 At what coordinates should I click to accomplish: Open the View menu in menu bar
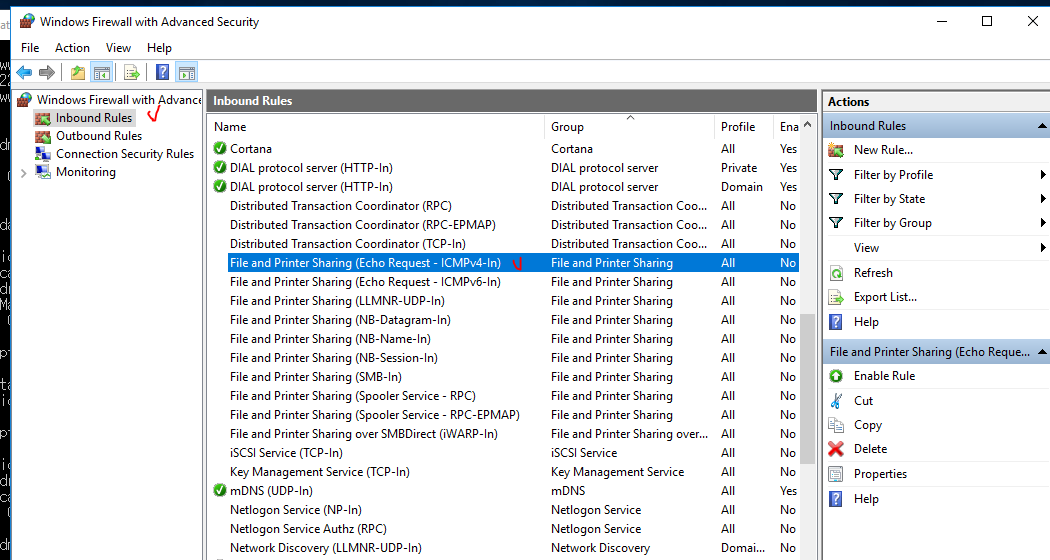tap(119, 48)
